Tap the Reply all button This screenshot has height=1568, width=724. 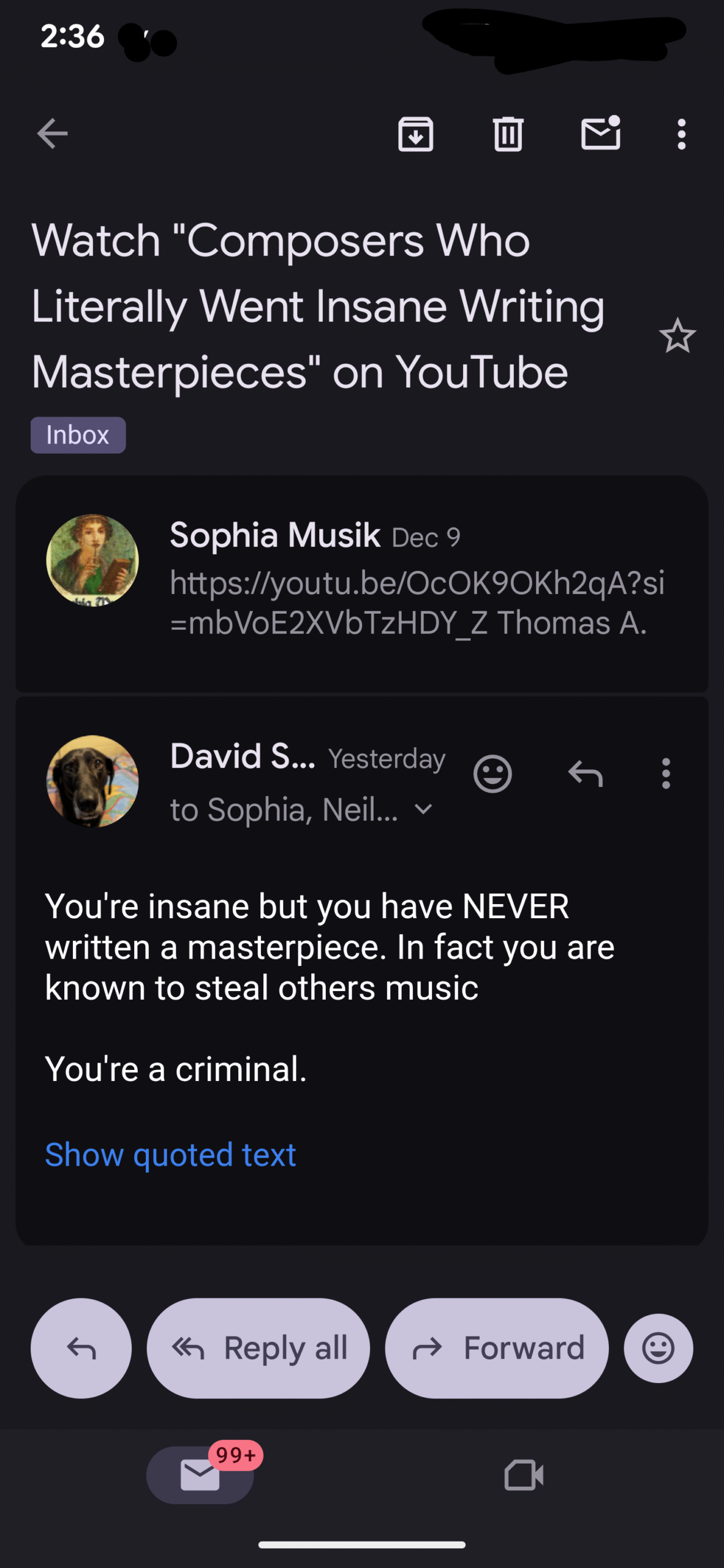[x=258, y=1348]
